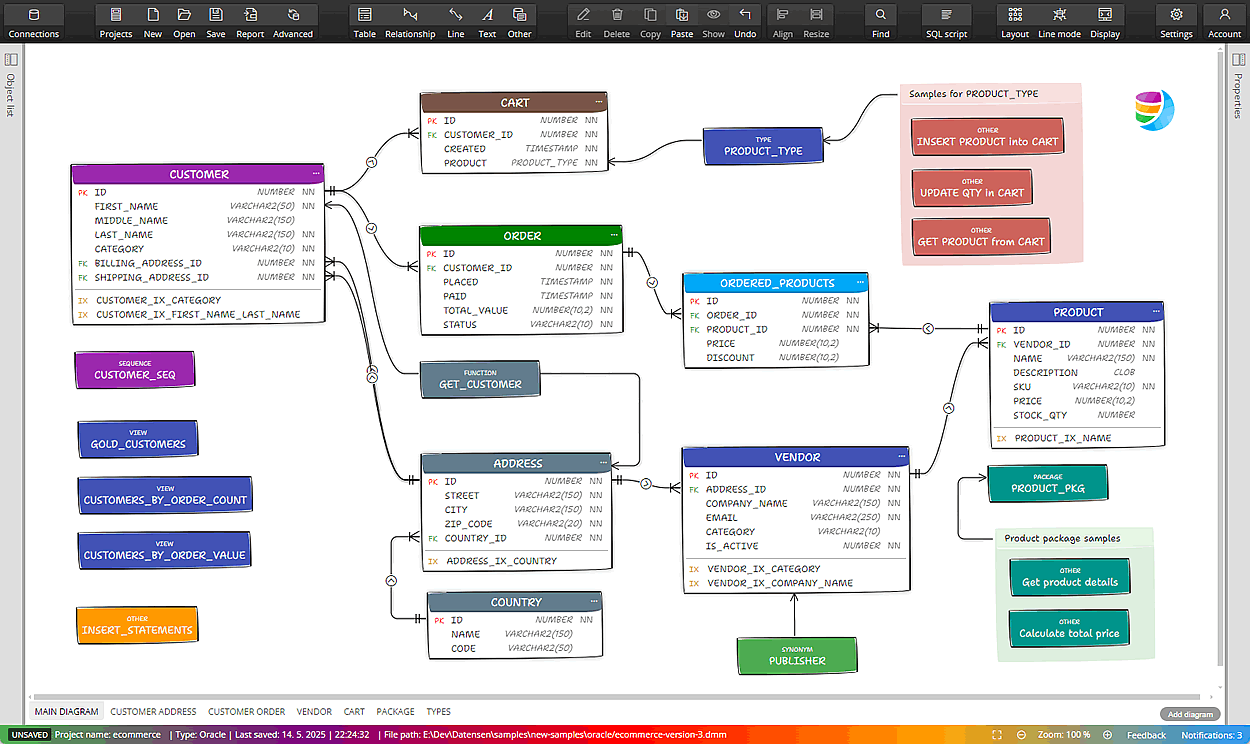Select the Table tool
1250x744 pixels.
[x=365, y=21]
